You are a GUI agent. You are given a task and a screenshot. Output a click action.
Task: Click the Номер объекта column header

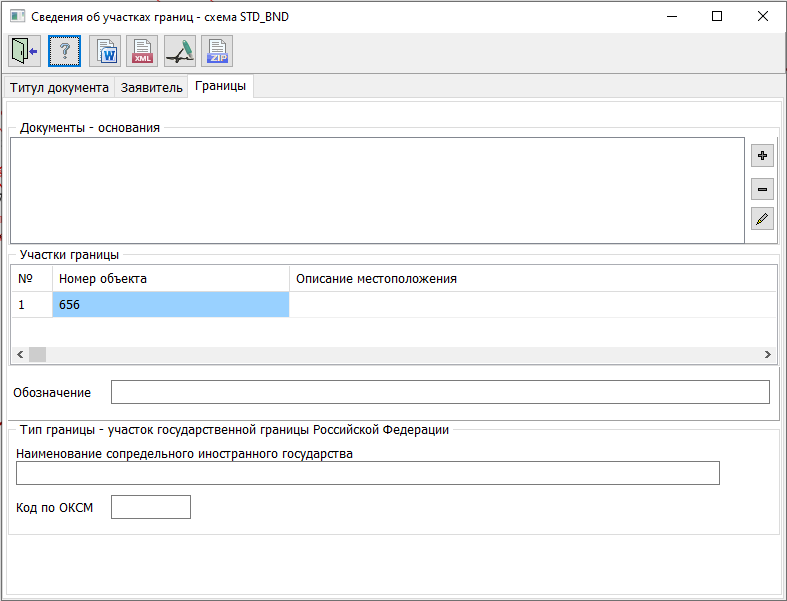pyautogui.click(x=170, y=278)
